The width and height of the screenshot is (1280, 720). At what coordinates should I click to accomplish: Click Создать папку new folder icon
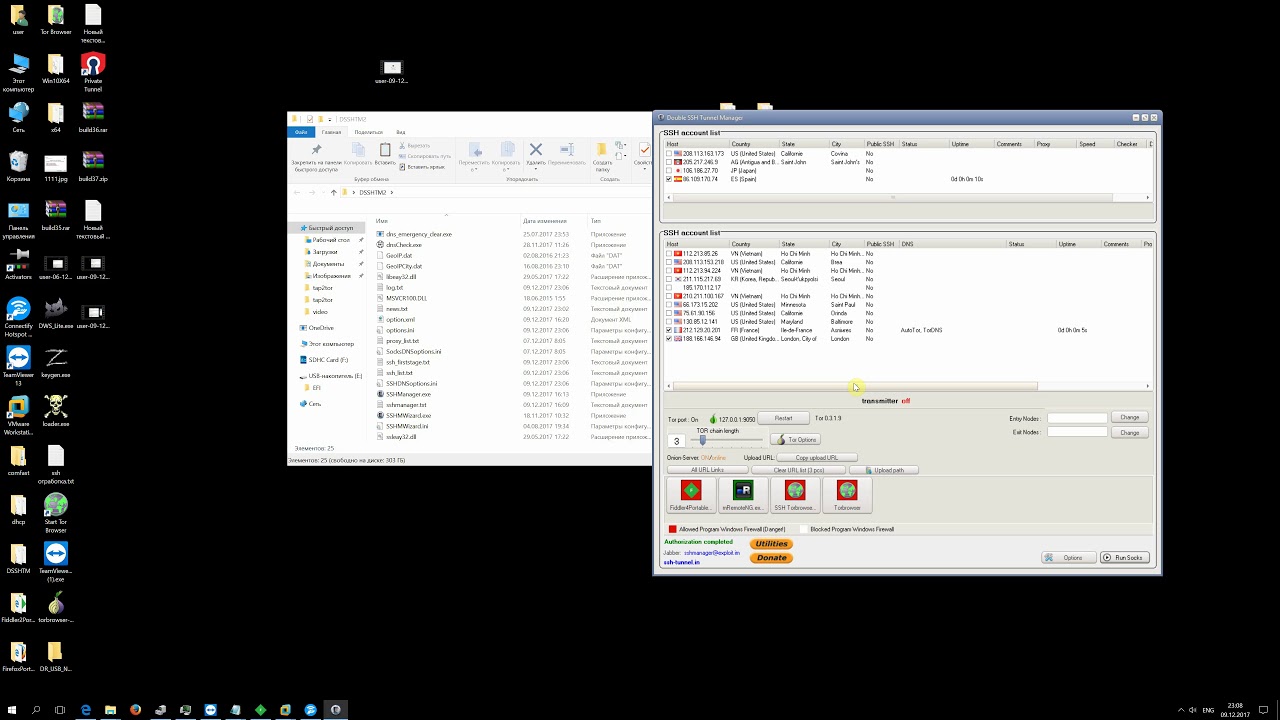tap(602, 150)
